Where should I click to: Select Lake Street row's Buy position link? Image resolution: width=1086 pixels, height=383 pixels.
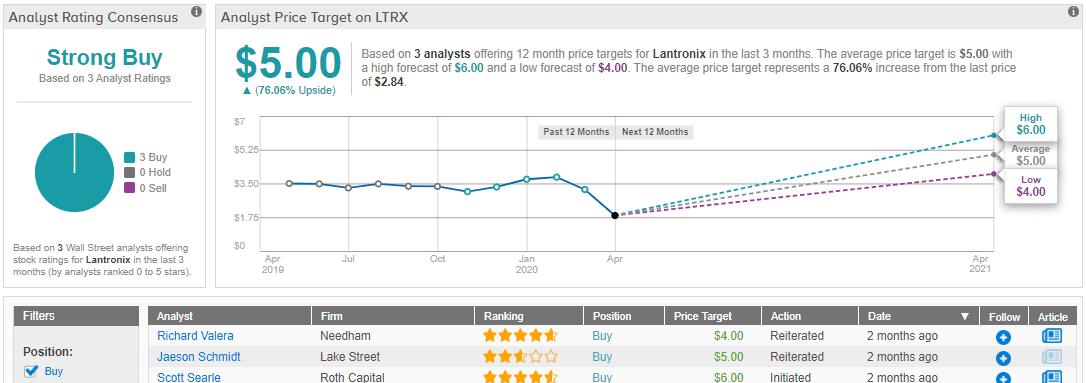click(602, 357)
